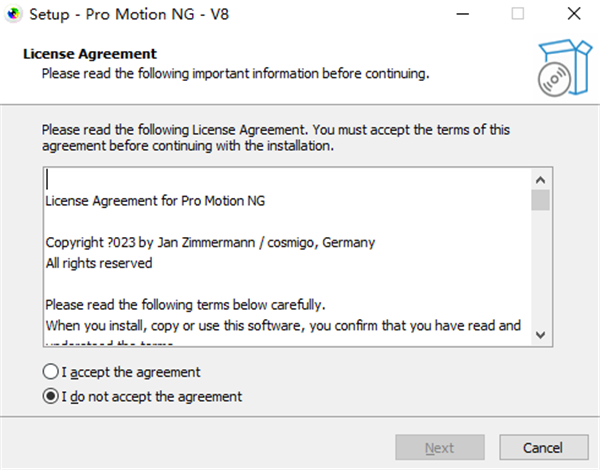
Task: Click the maximize button in the title bar
Action: point(517,15)
